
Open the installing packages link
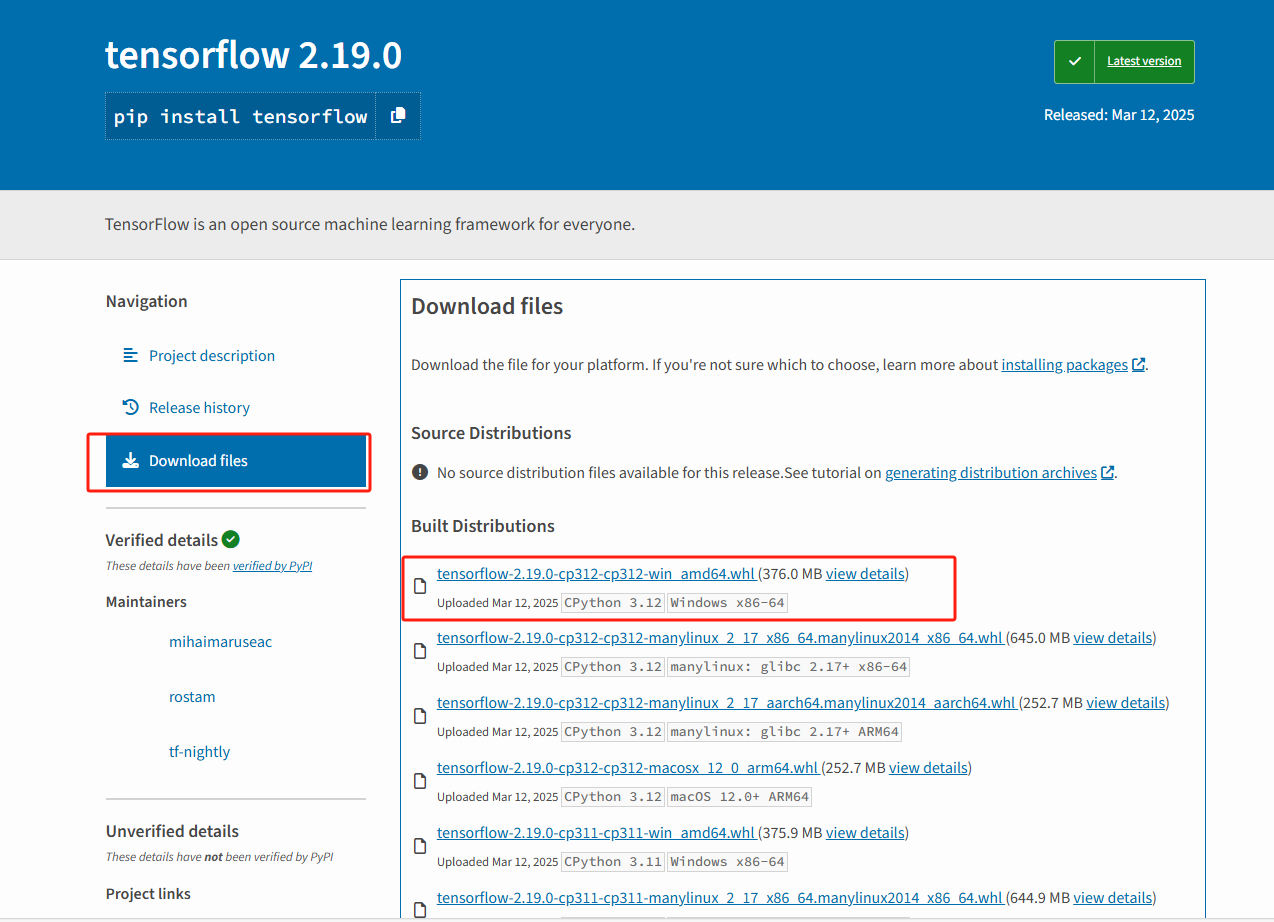point(1064,365)
